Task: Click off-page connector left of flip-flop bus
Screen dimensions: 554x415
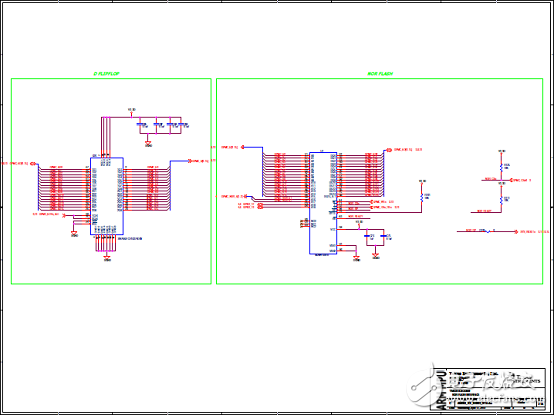Action: click(33, 164)
